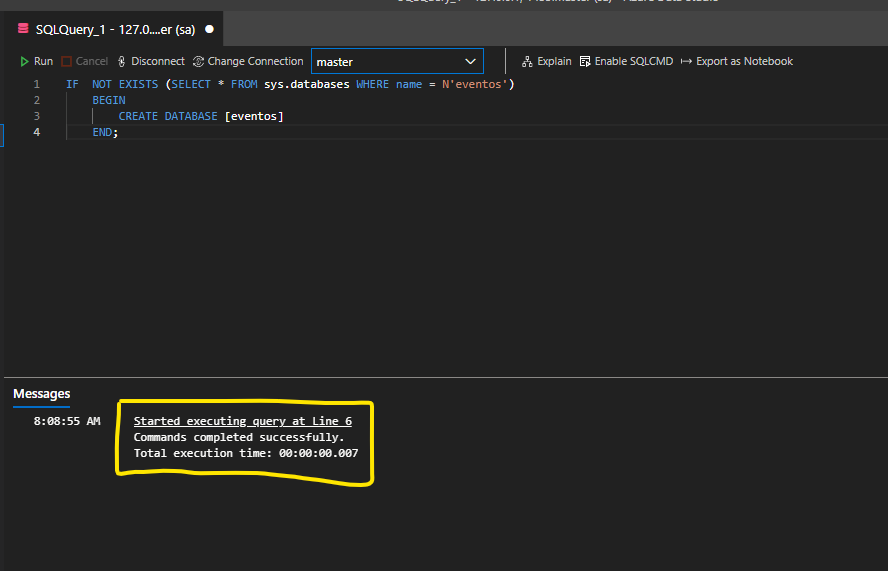Screen dimensions: 888x571
Task: Click line number 1 in the gutter
Action: (x=37, y=84)
